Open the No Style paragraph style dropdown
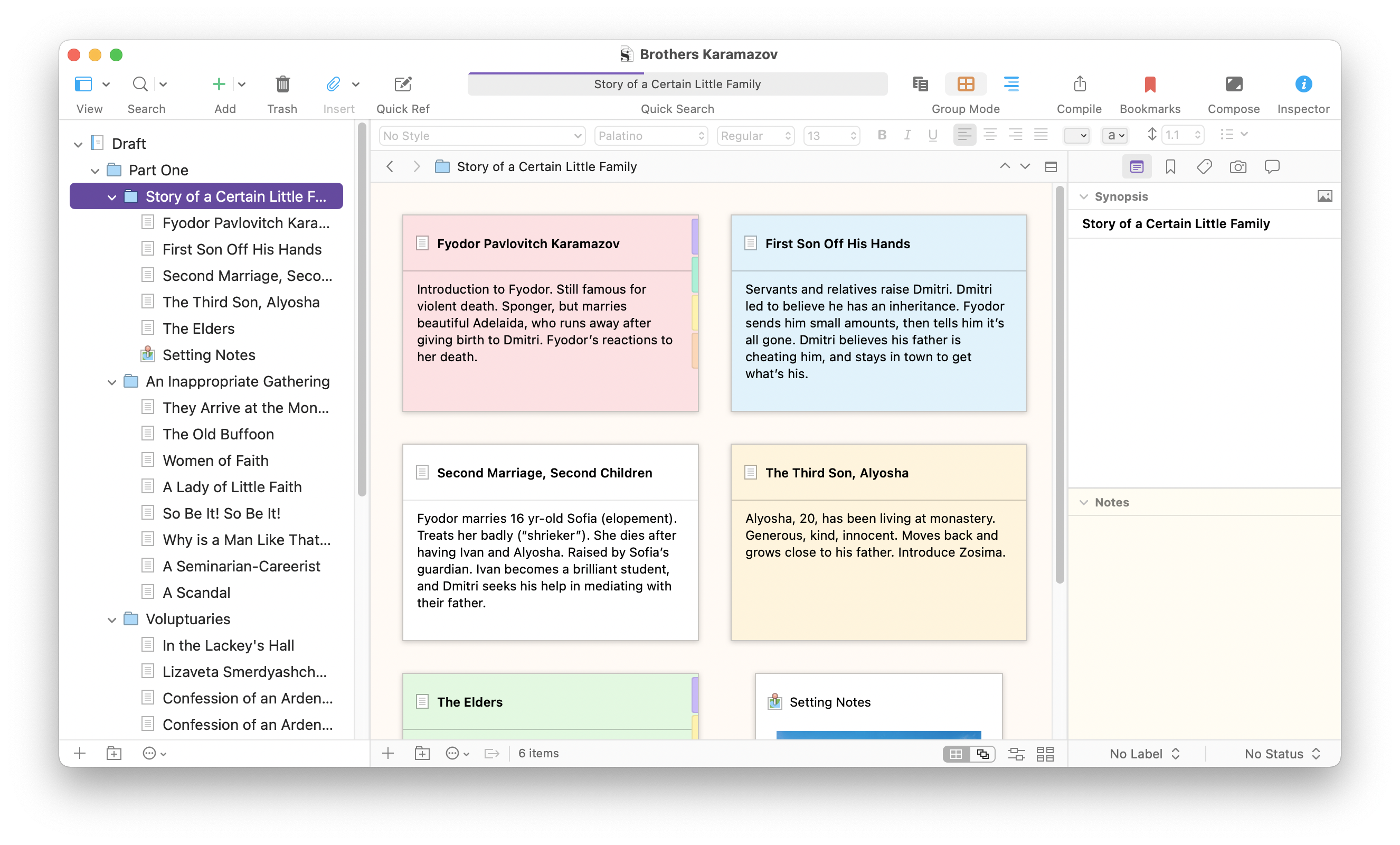 481,135
